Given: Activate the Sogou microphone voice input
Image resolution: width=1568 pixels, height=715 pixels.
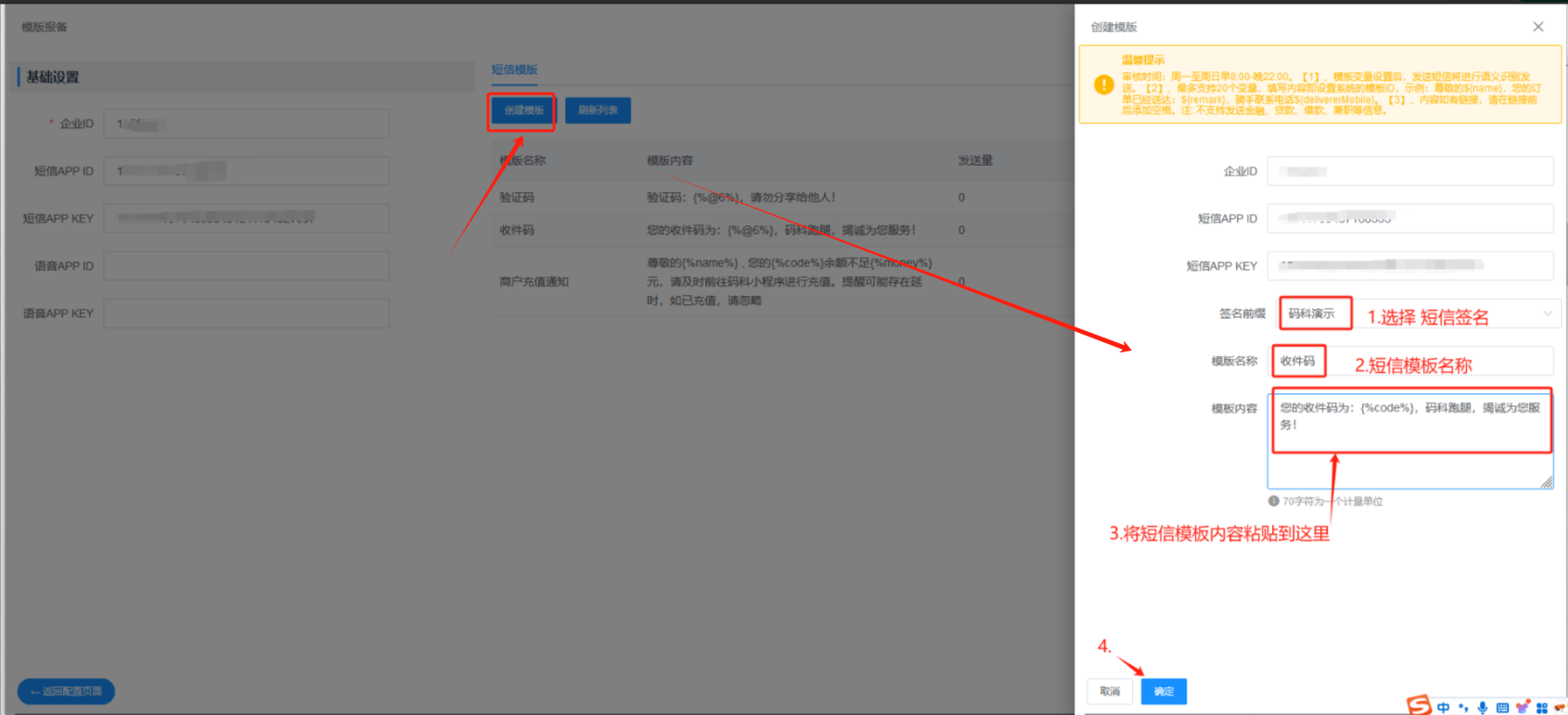Looking at the screenshot, I should click(x=1483, y=708).
